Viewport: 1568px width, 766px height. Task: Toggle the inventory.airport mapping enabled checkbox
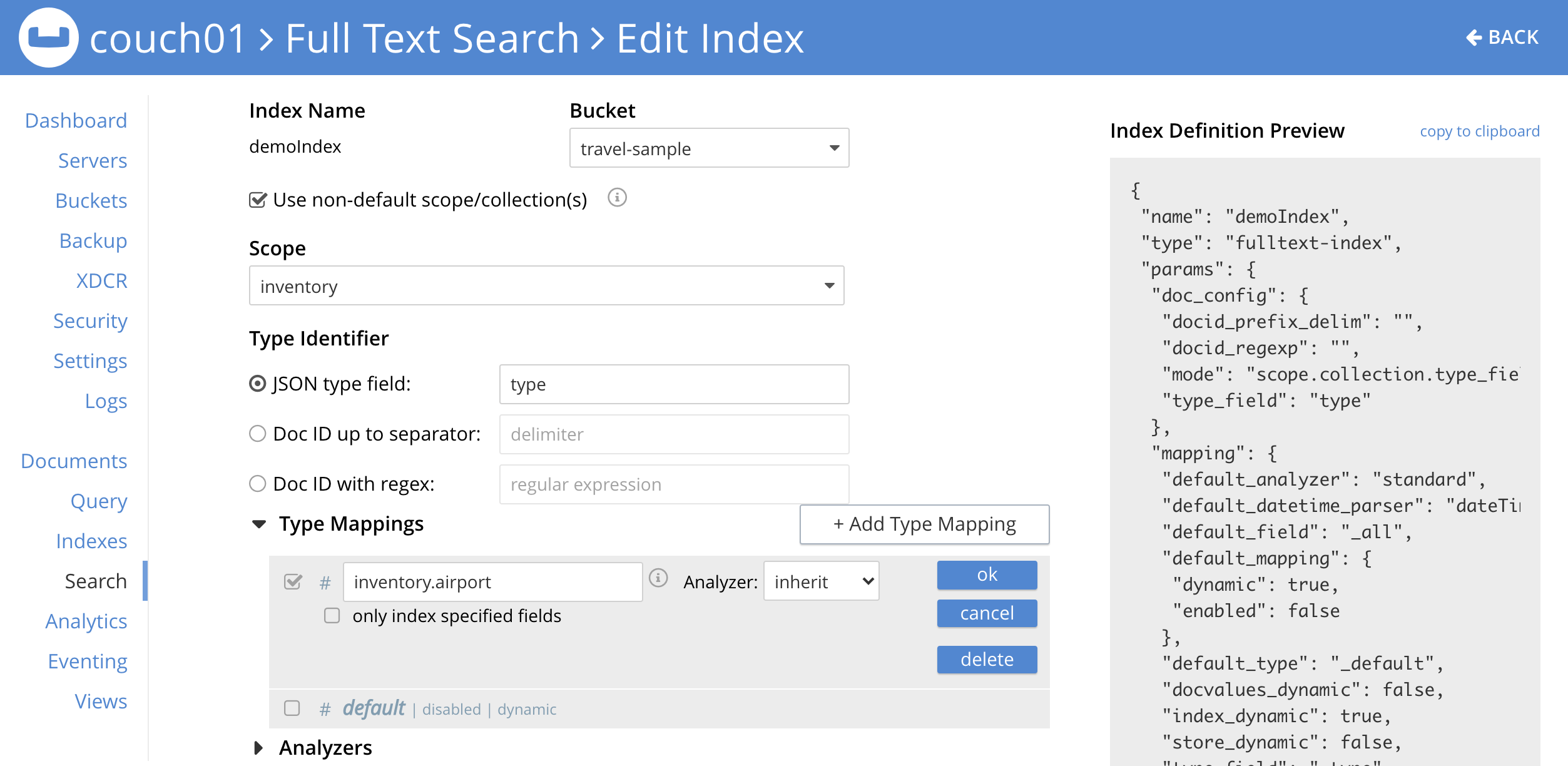293,582
